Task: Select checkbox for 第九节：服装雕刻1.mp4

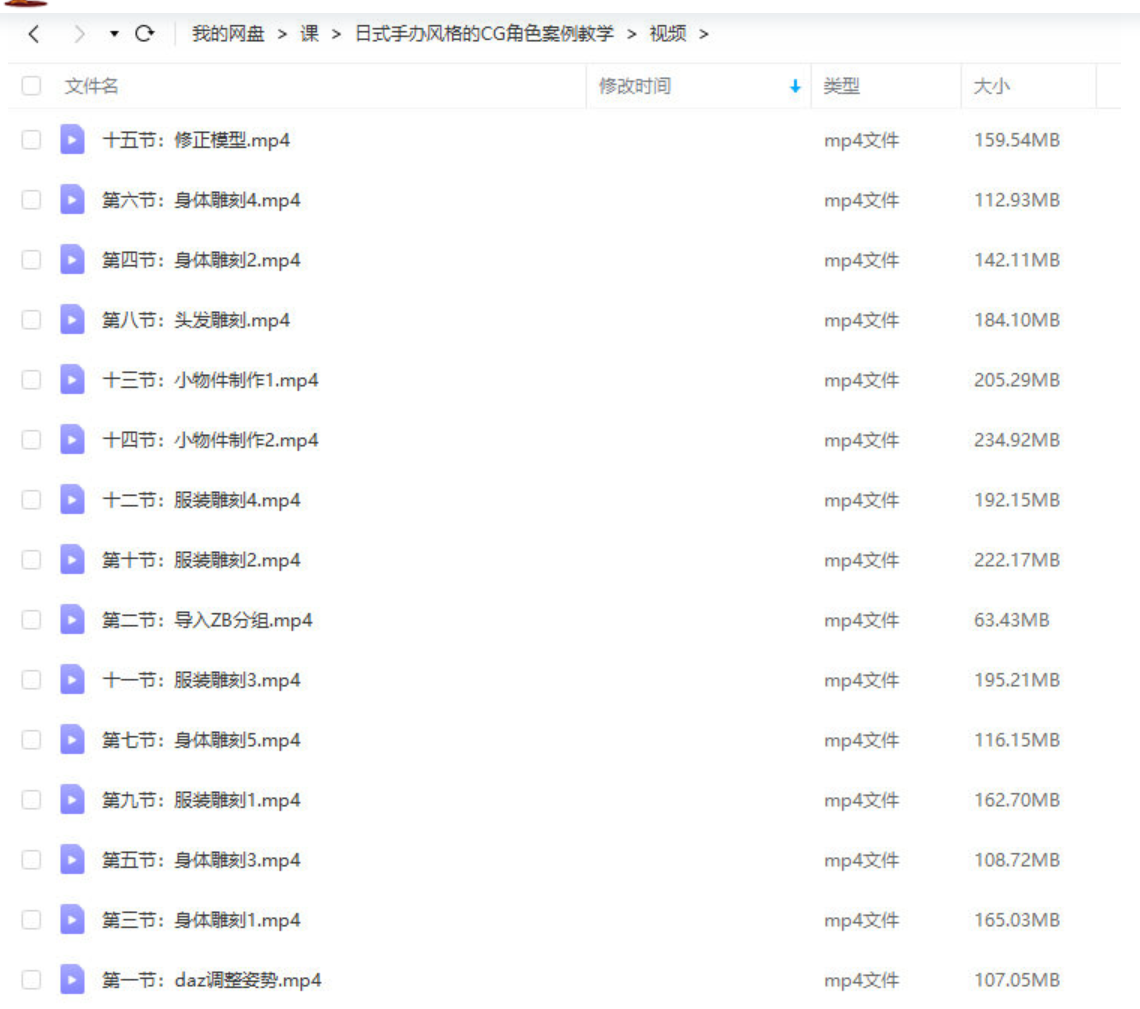Action: pyautogui.click(x=32, y=800)
